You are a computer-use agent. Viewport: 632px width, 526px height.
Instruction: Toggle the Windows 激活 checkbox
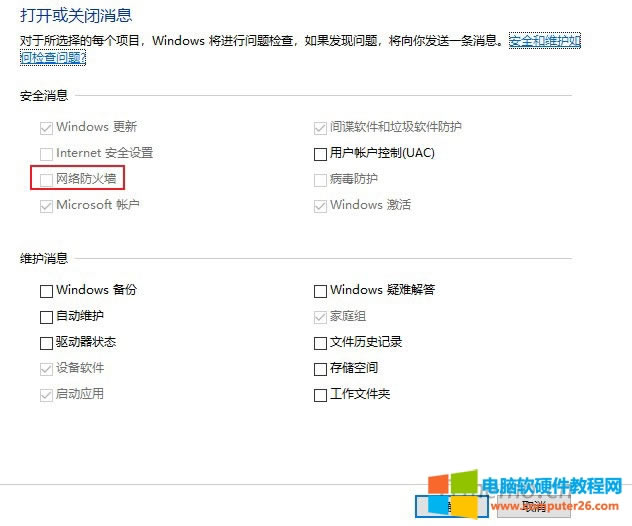tap(320, 206)
